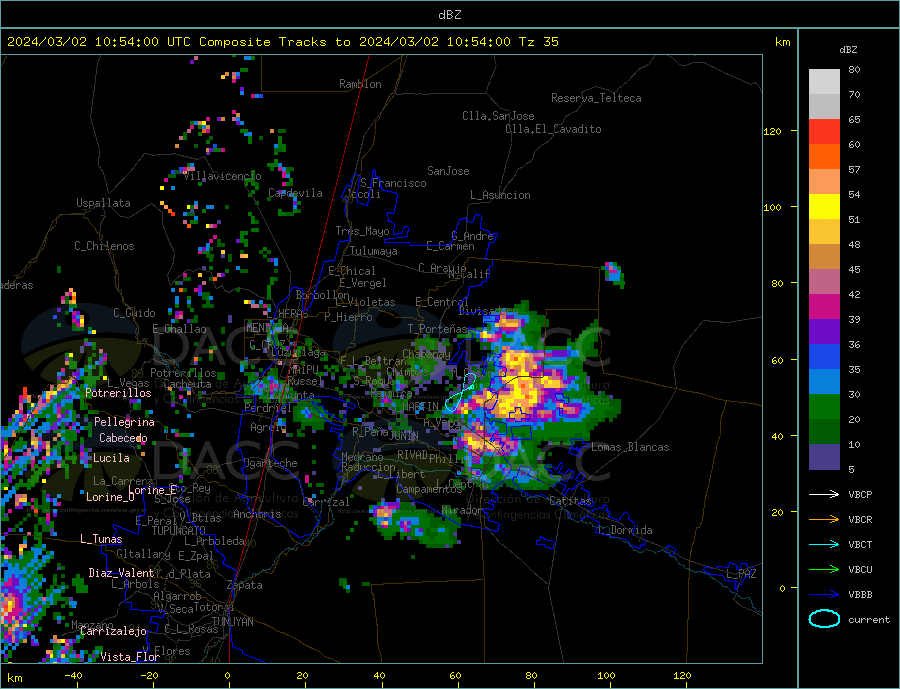Click the Uspallata map label
The height and width of the screenshot is (689, 900).
point(103,203)
